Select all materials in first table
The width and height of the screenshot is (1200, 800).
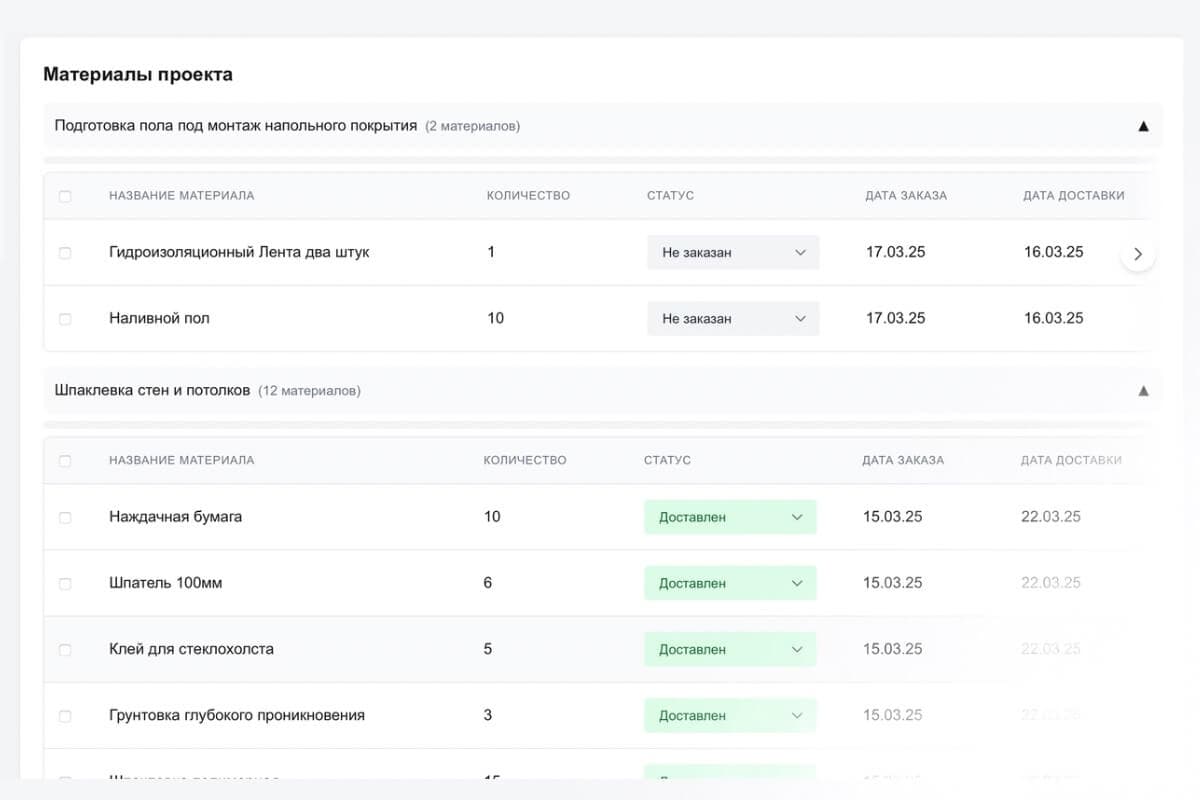[65, 196]
